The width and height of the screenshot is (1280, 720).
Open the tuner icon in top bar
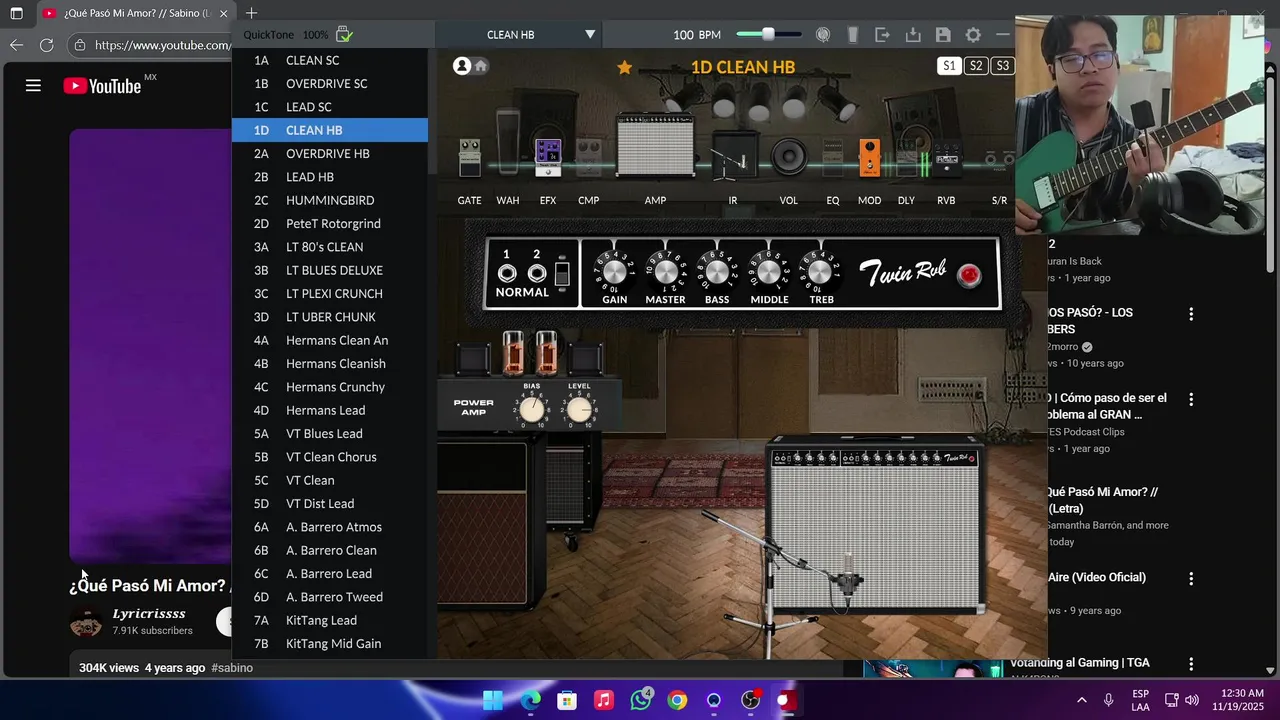pyautogui.click(x=822, y=35)
